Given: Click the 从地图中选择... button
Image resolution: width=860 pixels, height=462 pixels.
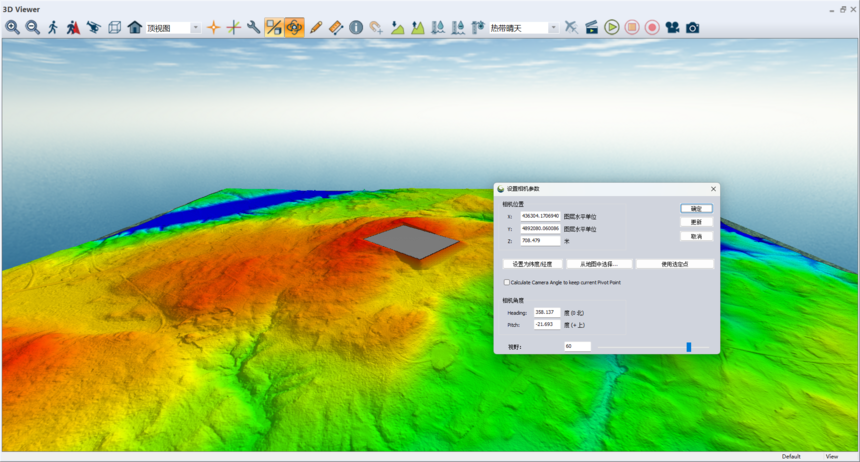Looking at the screenshot, I should 599,264.
